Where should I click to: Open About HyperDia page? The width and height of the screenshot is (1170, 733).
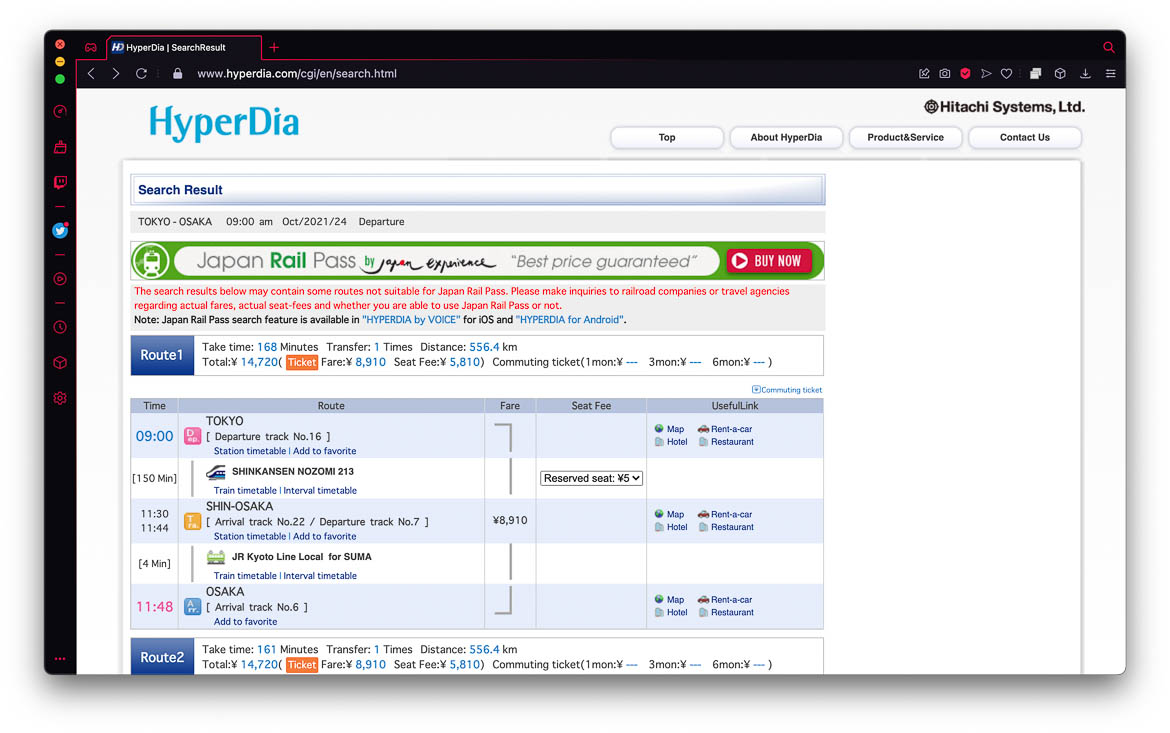[786, 137]
